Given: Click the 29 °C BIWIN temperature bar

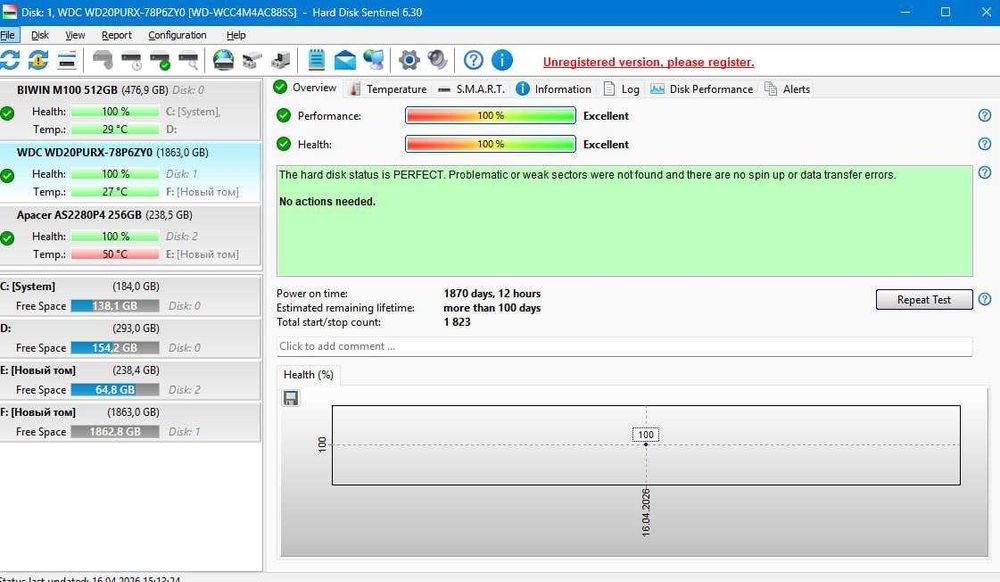Looking at the screenshot, I should (x=115, y=129).
